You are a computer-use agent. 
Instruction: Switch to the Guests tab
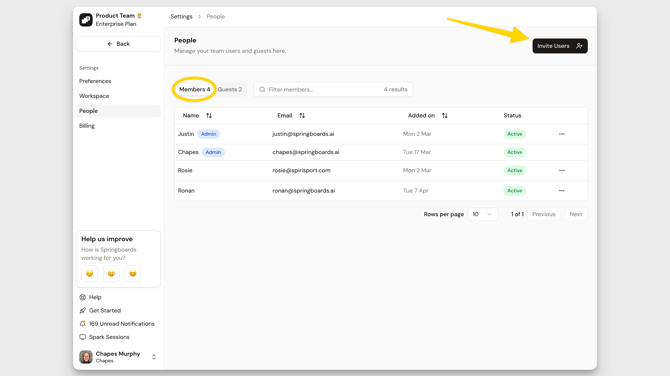(229, 89)
